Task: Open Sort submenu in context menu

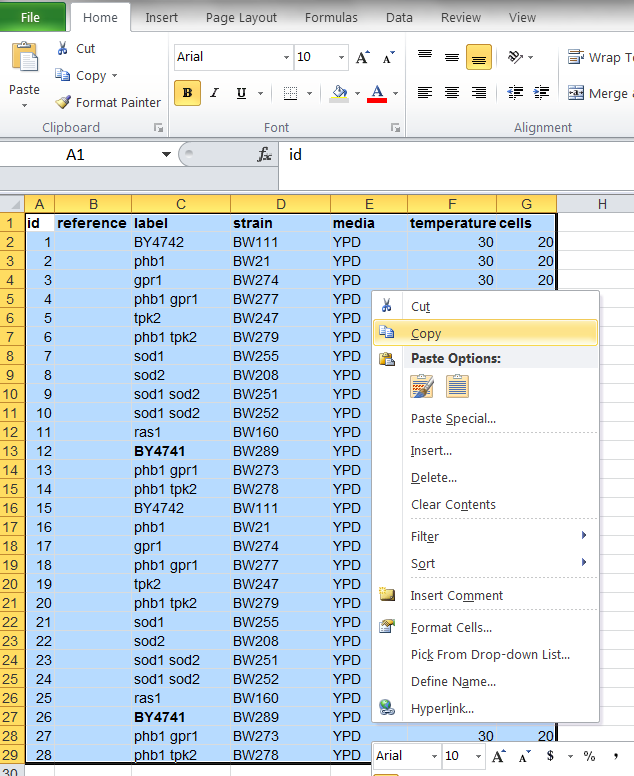Action: (485, 563)
